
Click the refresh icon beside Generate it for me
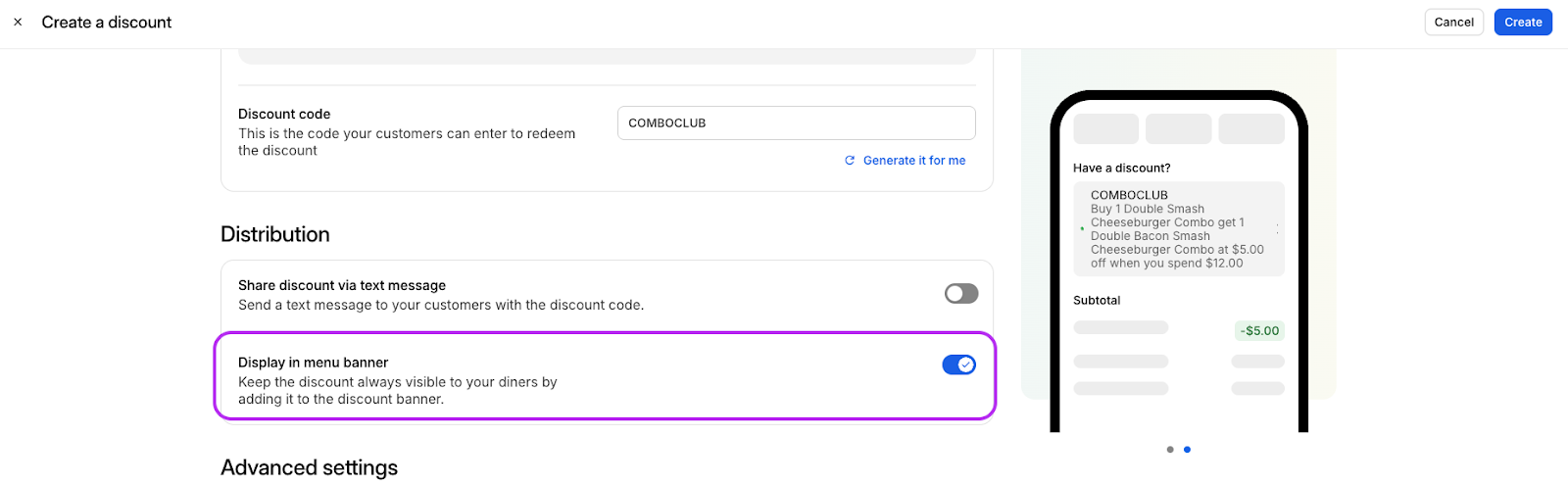pyautogui.click(x=850, y=161)
